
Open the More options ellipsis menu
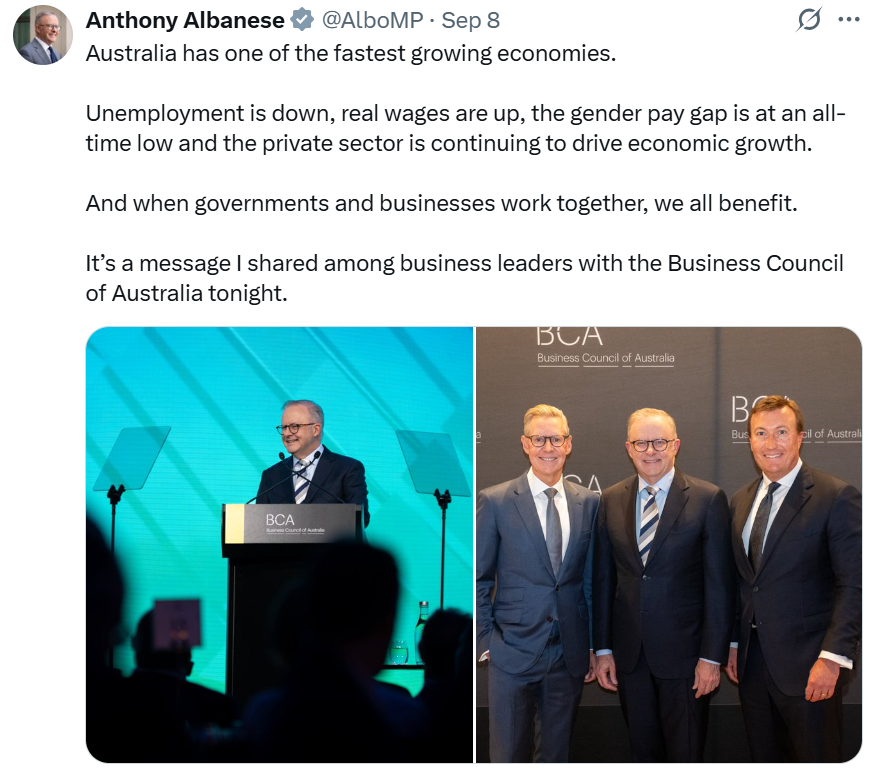[848, 19]
